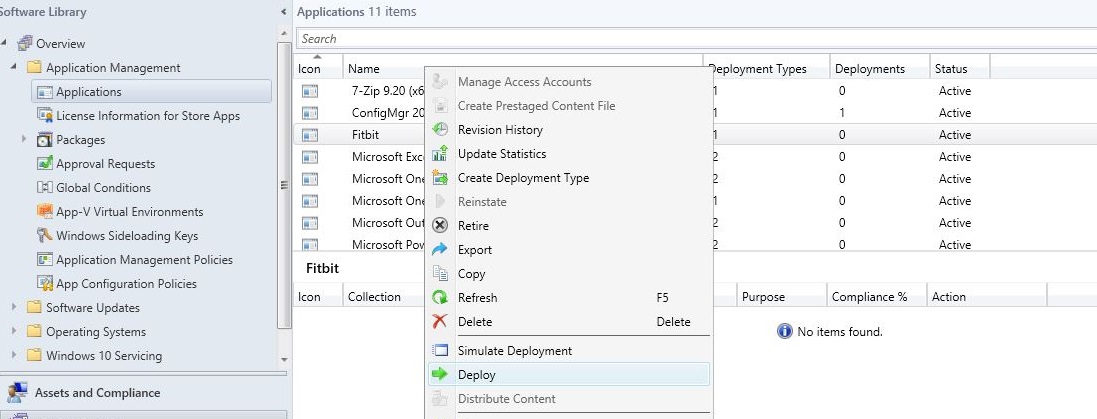Collapse the Overview tree node
This screenshot has height=419, width=1097.
[x=4, y=43]
